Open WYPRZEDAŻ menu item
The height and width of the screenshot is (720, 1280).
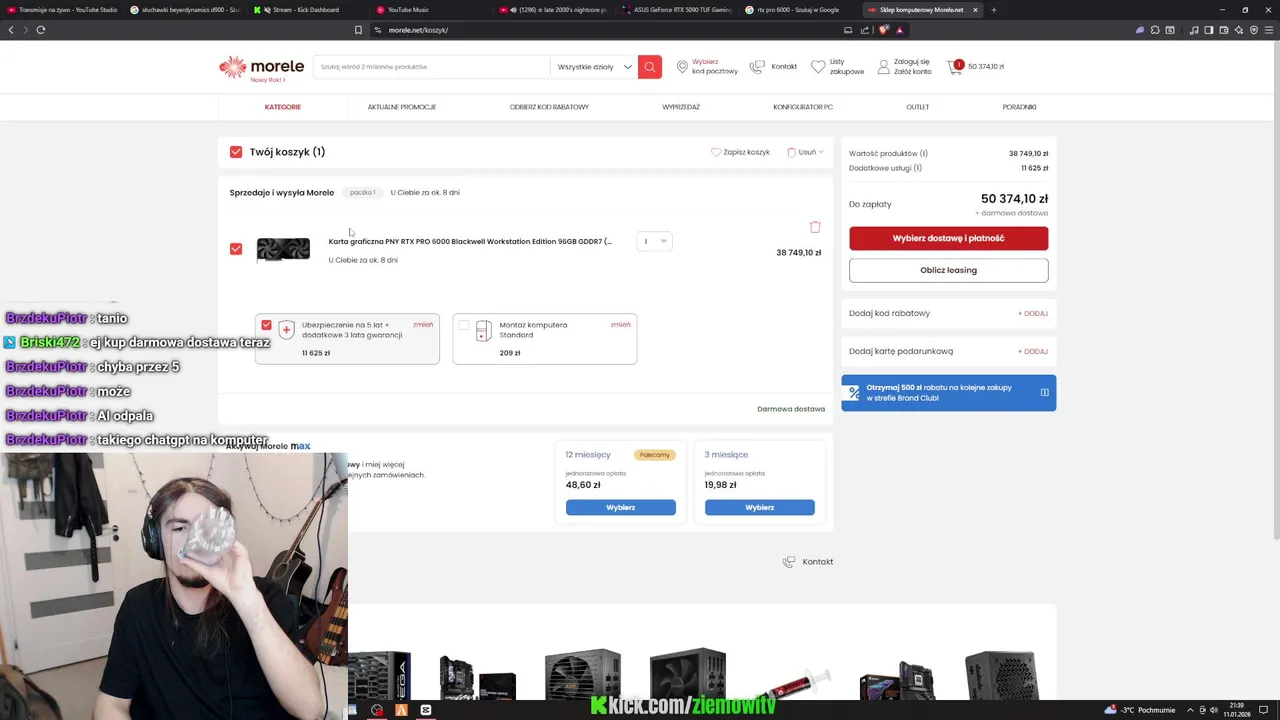pyautogui.click(x=681, y=107)
